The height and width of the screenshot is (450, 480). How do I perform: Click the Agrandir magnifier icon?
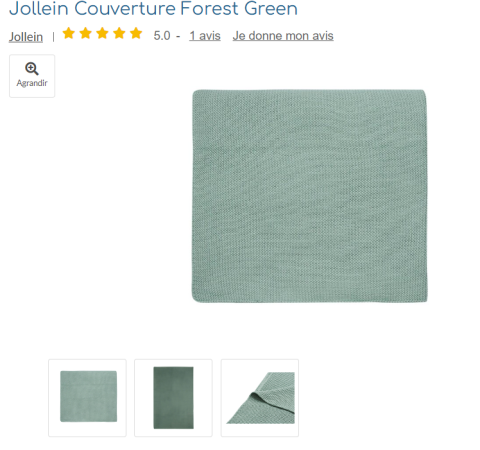pyautogui.click(x=32, y=69)
